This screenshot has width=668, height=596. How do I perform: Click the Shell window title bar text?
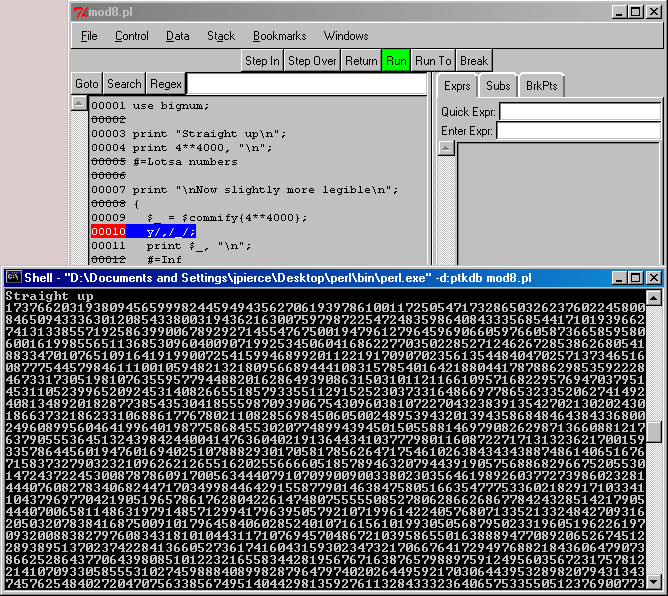click(278, 278)
